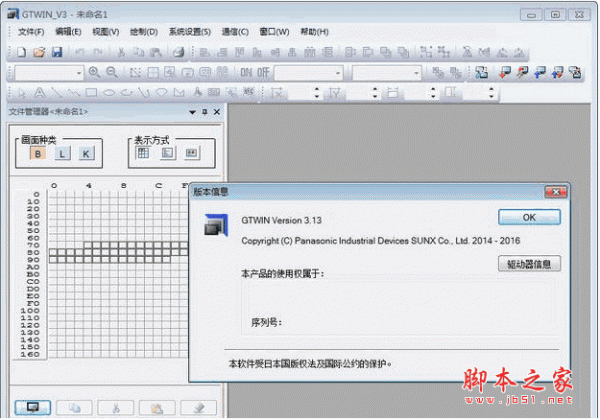Screen dimensions: 600x420
Task: Click the Zoom In magnifier
Action: [x=94, y=72]
